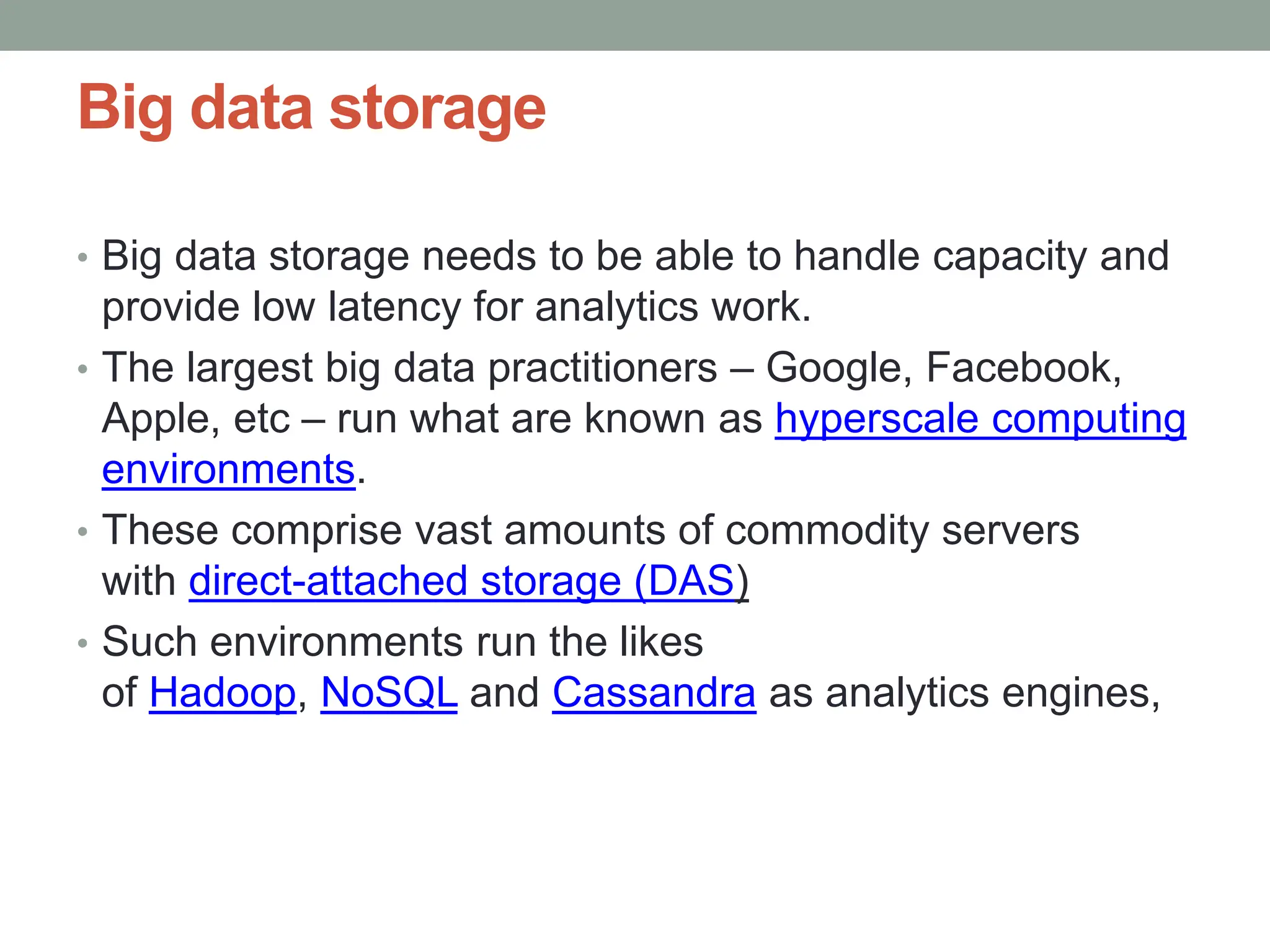
Task: Click the bullet before These comprise
Action: 83,532
